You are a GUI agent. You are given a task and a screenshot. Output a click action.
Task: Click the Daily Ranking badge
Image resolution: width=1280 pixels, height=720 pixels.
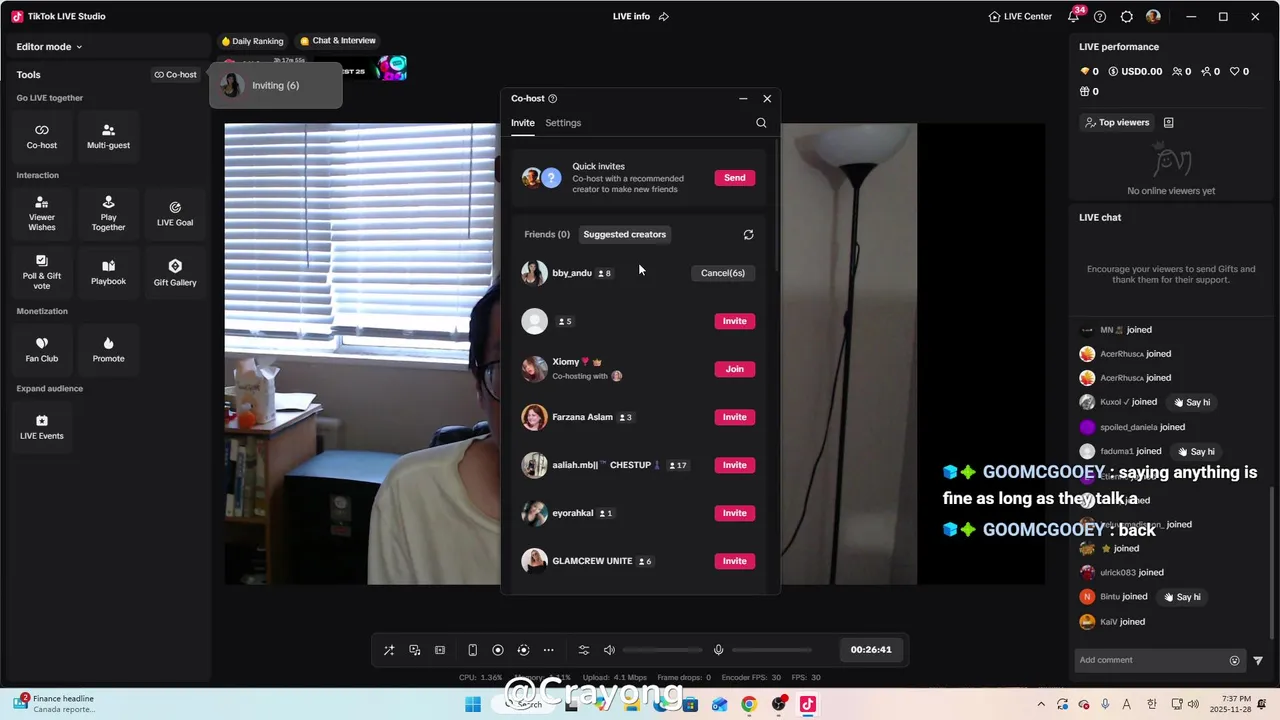tap(252, 41)
